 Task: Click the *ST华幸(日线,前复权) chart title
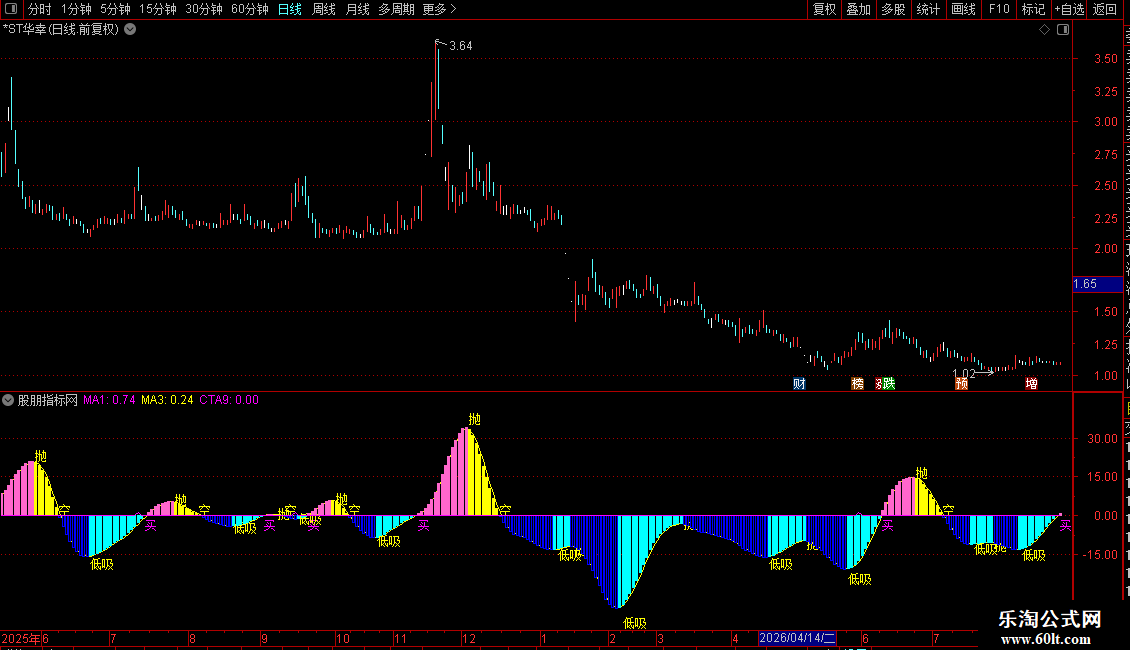pos(61,30)
